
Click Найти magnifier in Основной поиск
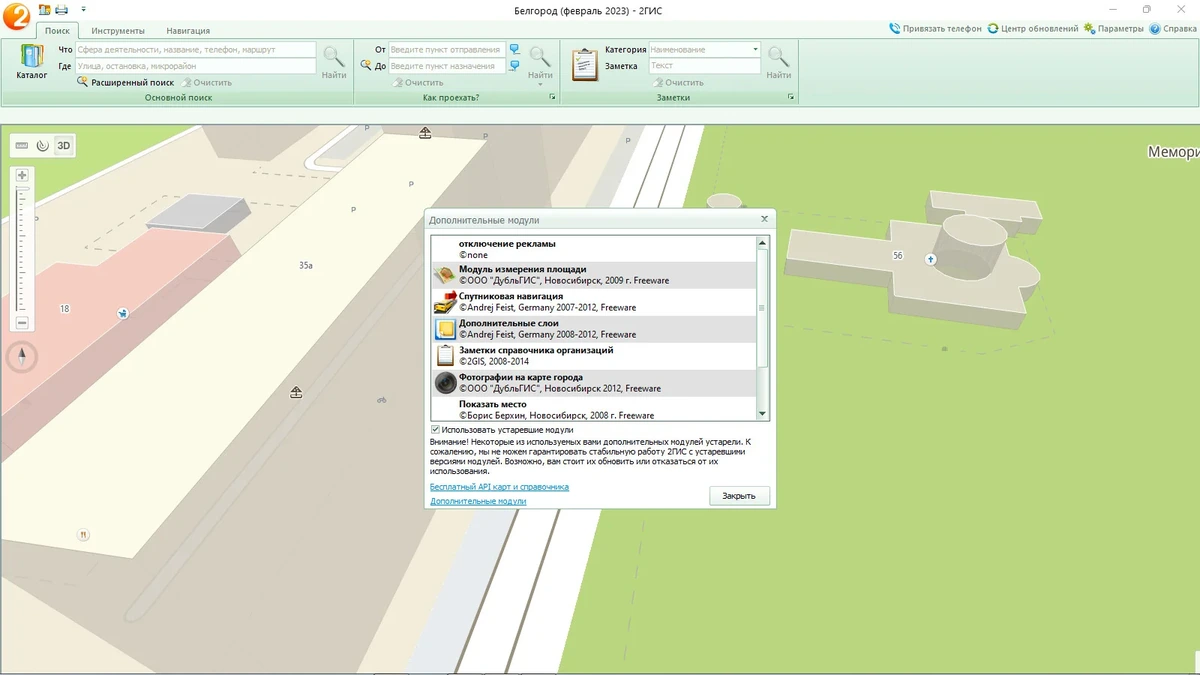coord(334,63)
